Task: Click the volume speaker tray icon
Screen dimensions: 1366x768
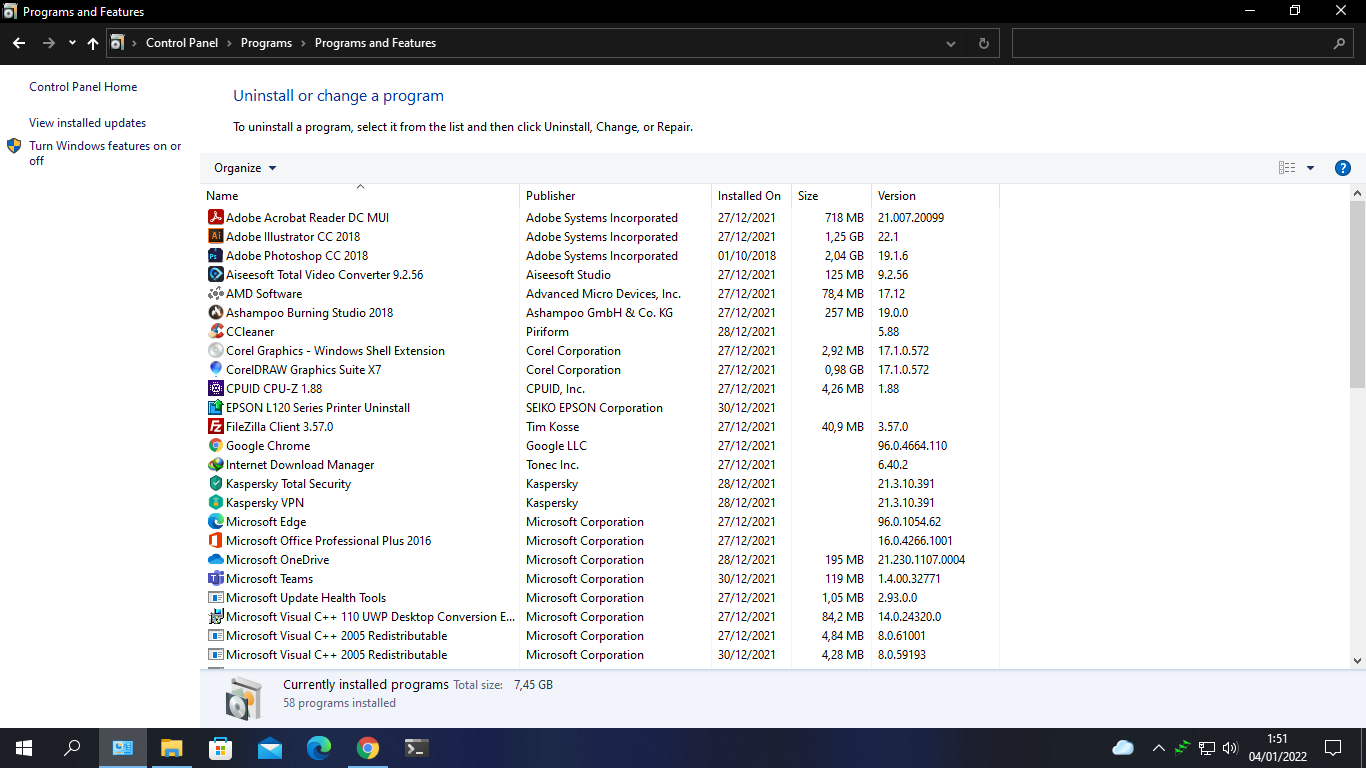Action: click(1230, 748)
